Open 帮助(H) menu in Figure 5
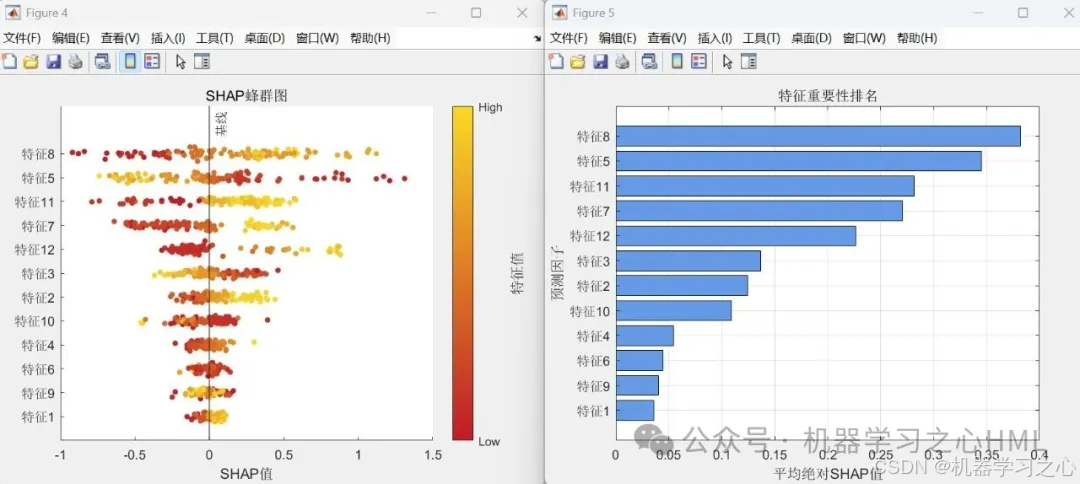 point(917,39)
